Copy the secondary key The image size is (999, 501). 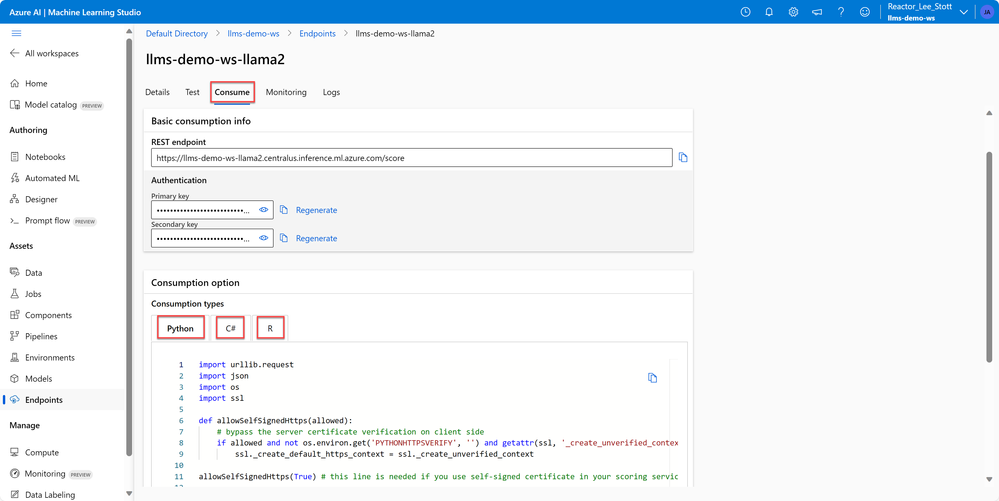pyautogui.click(x=284, y=238)
